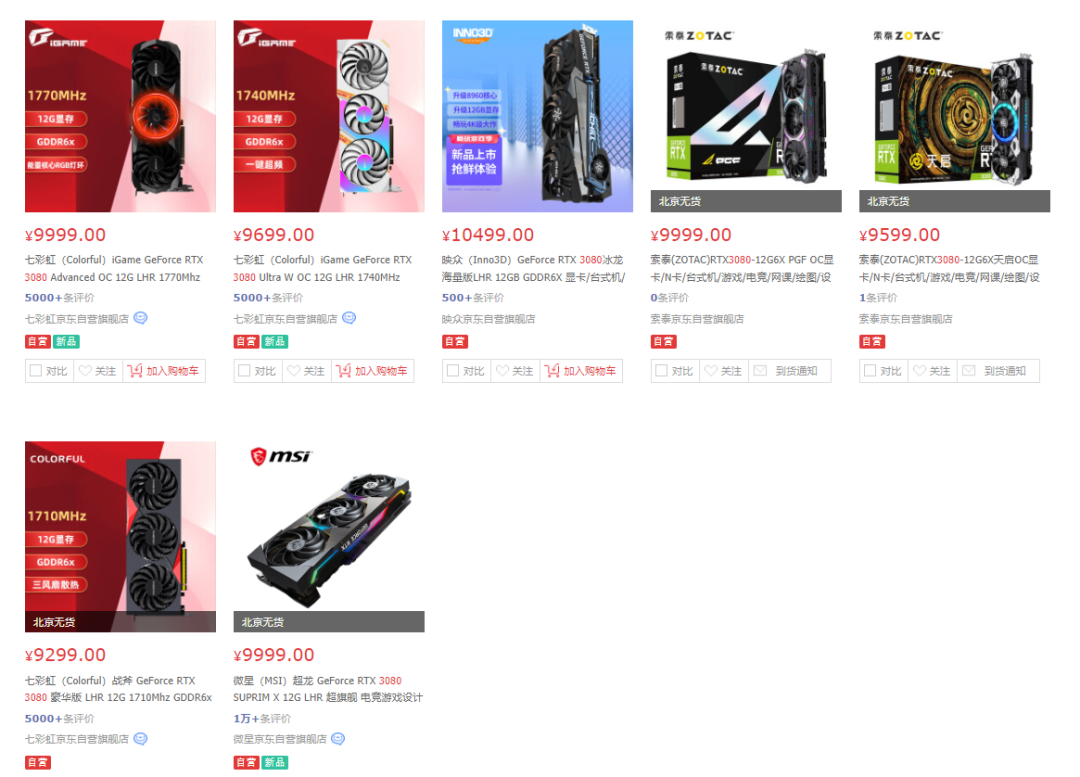Follow the iGame Ultra W OC card with heart

click(307, 371)
